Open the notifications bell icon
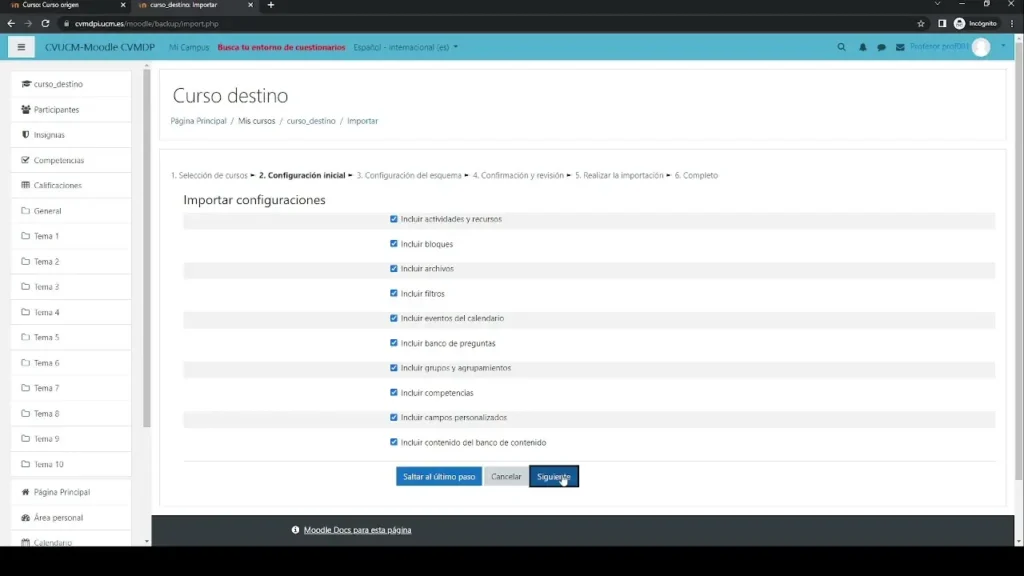The image size is (1024, 576). pos(863,47)
